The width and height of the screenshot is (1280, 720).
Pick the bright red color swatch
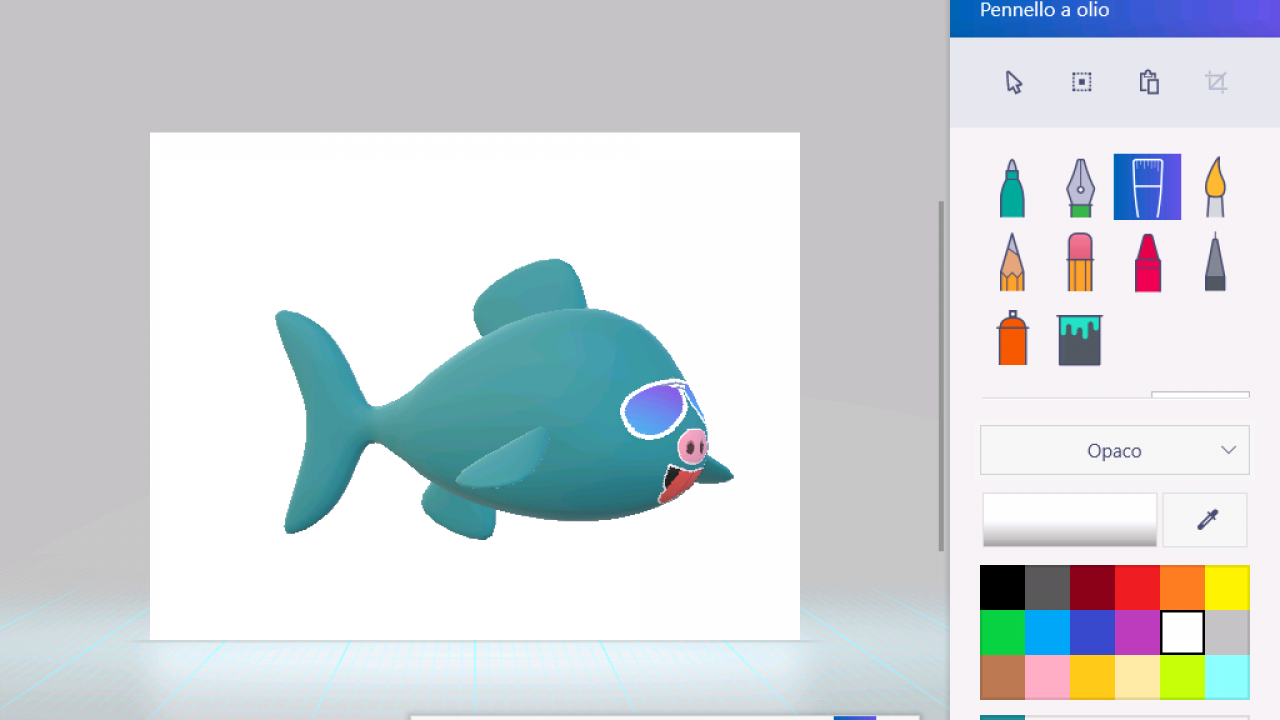click(1137, 588)
